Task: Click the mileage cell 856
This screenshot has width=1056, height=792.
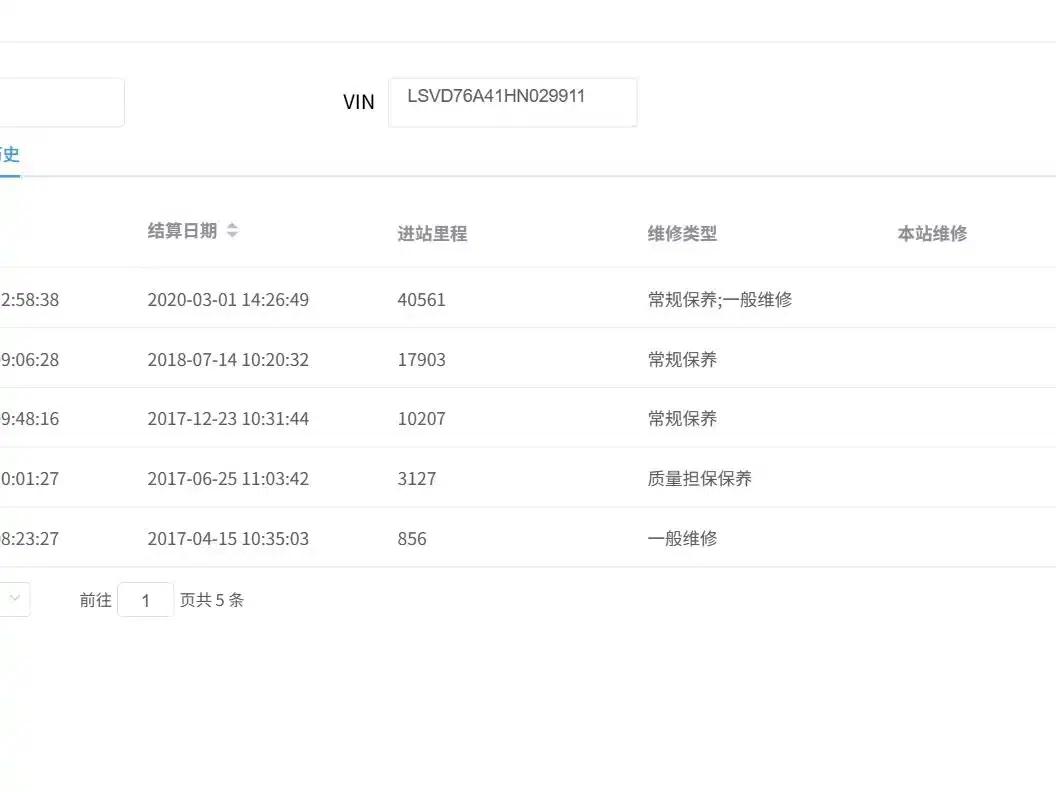Action: click(x=412, y=539)
